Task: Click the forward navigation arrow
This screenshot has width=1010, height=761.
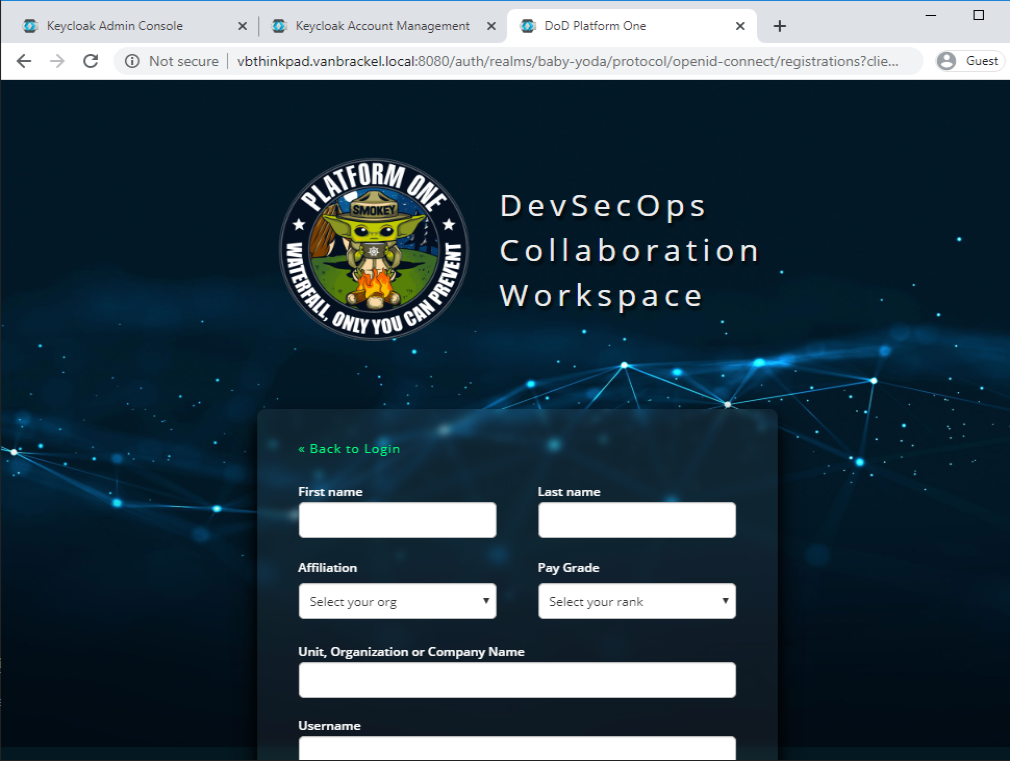Action: 57,60
